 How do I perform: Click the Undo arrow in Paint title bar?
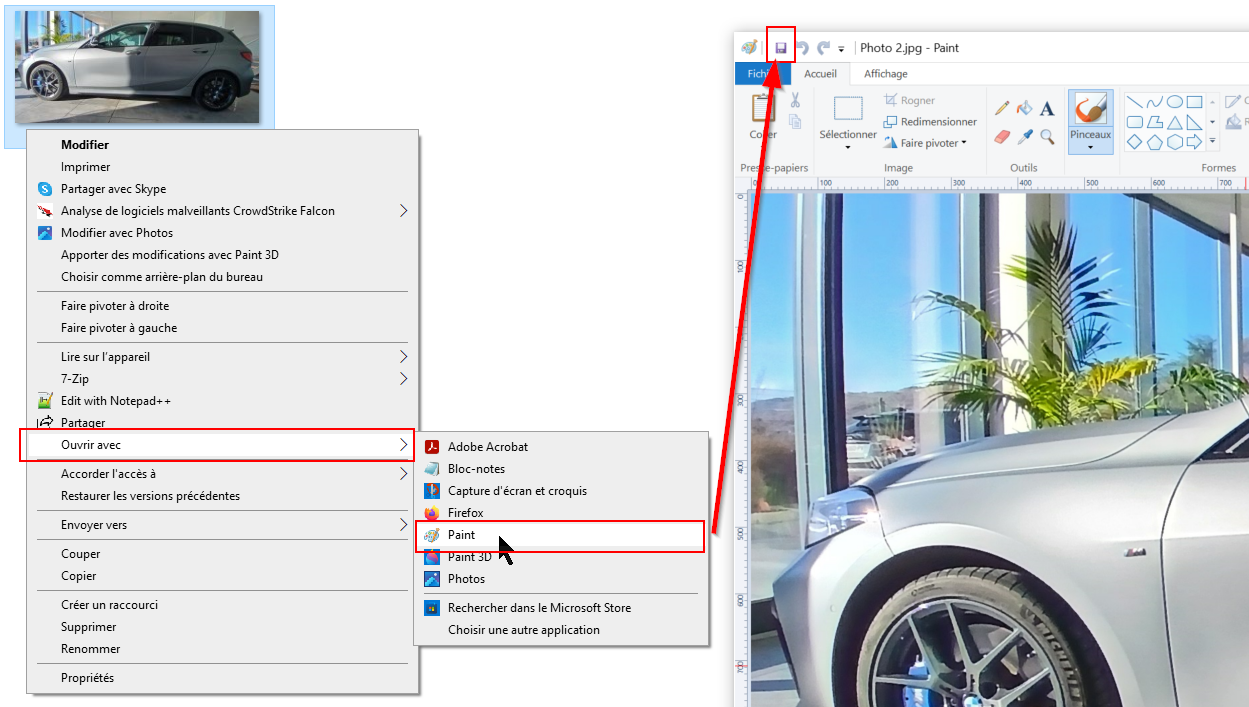coord(802,48)
